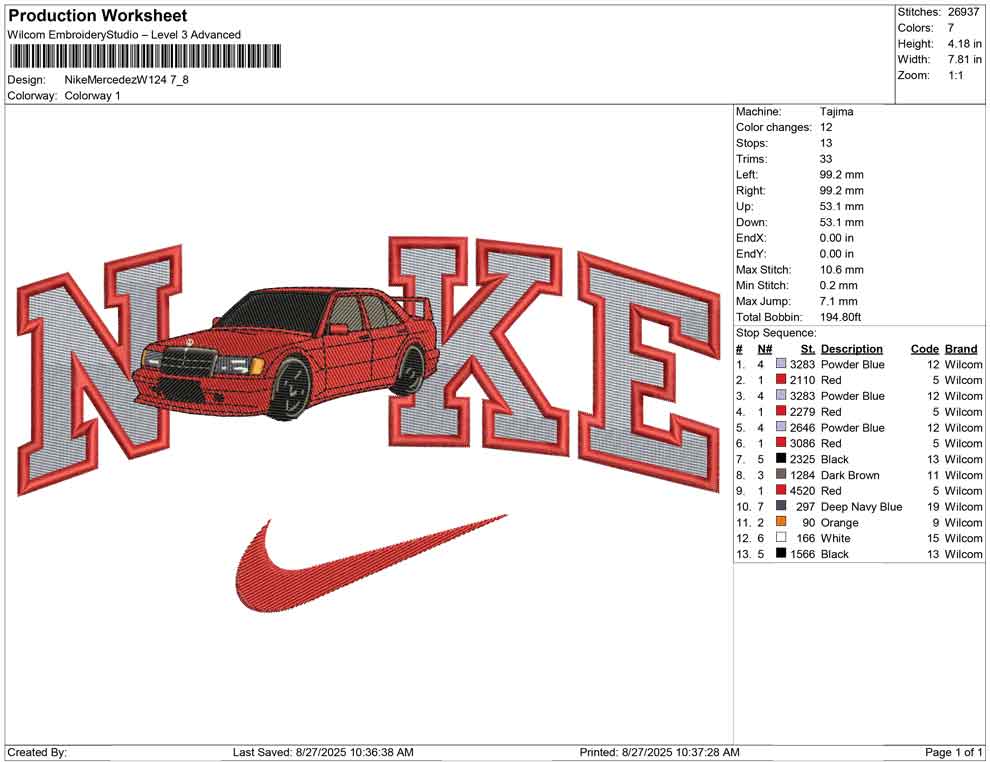Click the Min Stitch value 0.2 mm
This screenshot has height=762, width=990.
(838, 285)
